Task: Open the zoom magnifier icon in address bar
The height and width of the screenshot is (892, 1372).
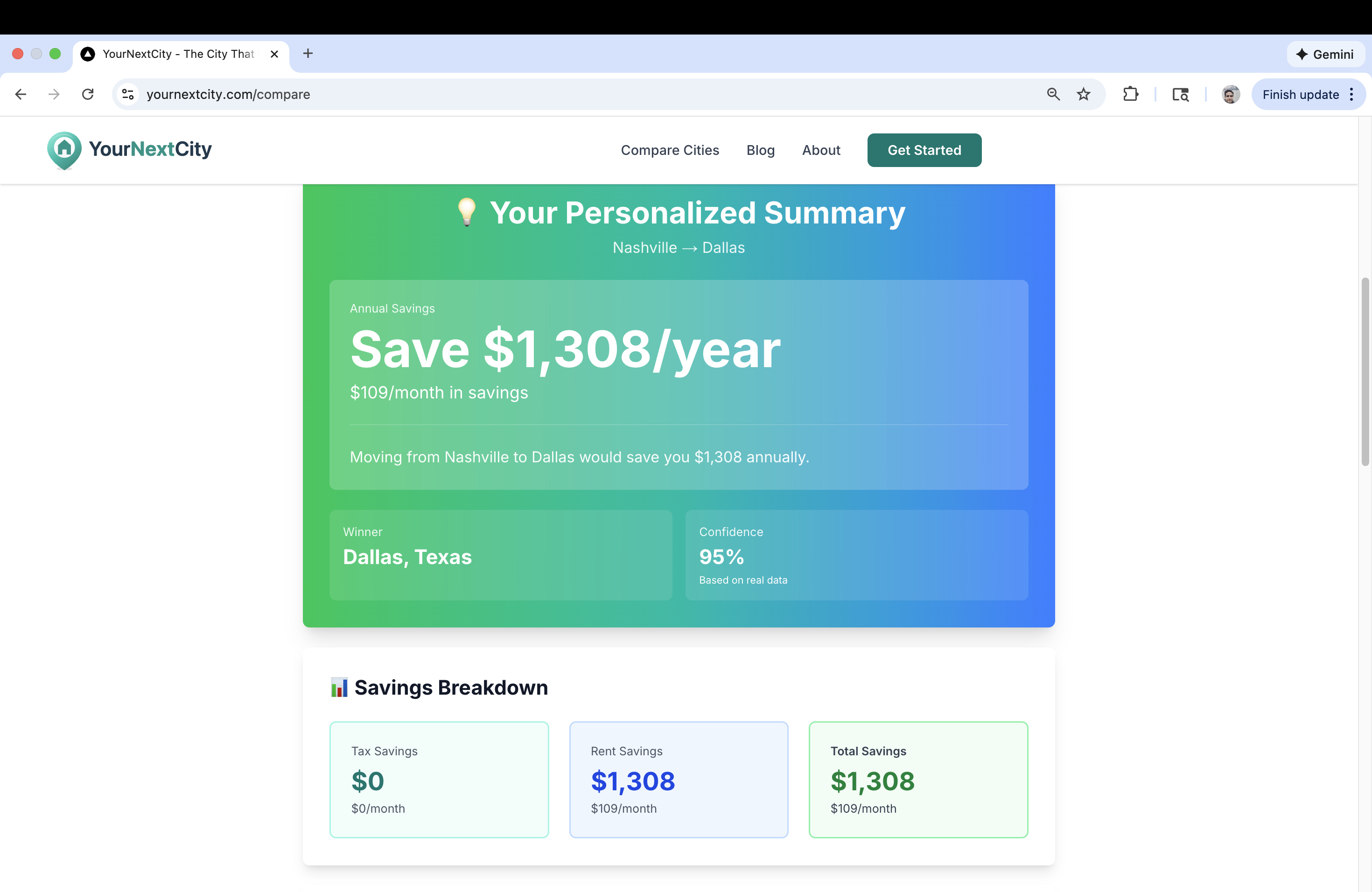Action: [1053, 94]
